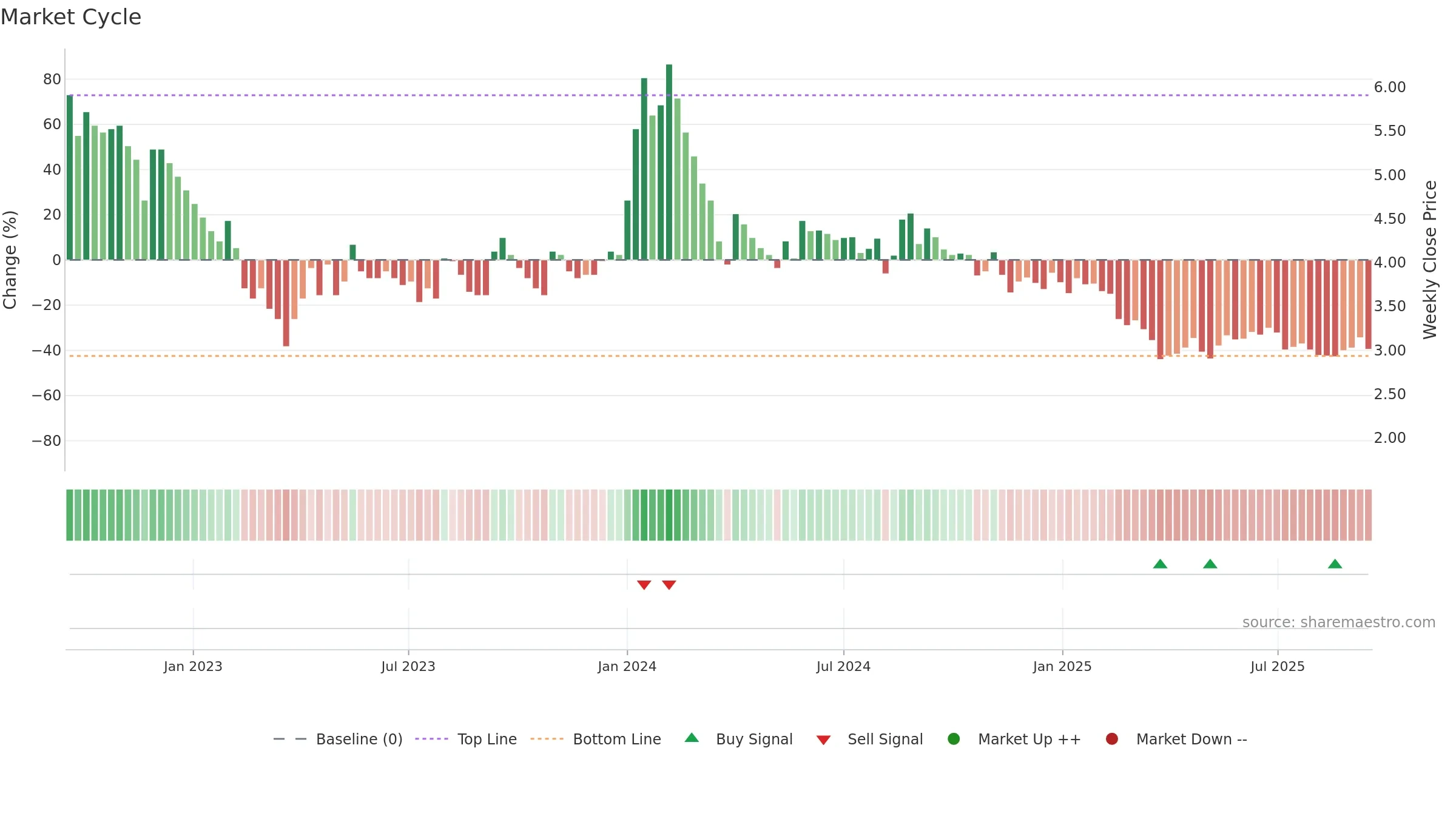The height and width of the screenshot is (819, 1456).
Task: Click the Jul 2023 axis label
Action: tap(408, 666)
